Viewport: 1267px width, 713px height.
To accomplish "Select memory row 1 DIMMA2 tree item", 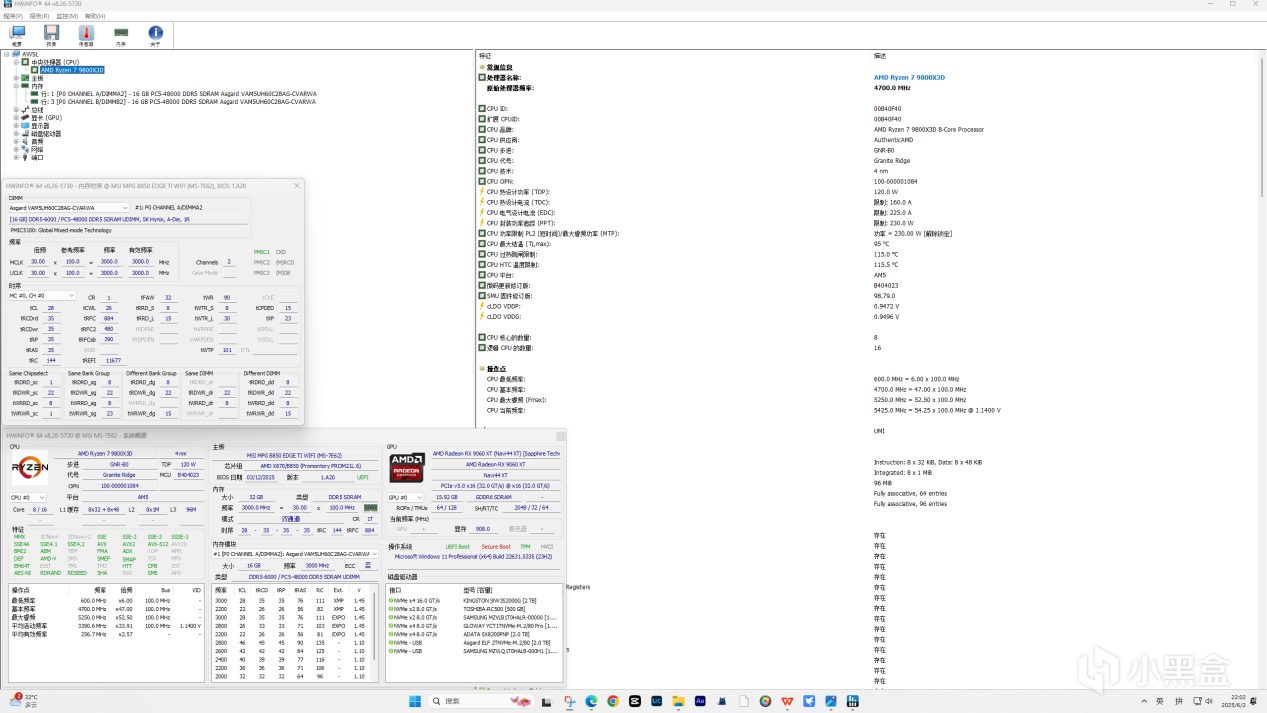I will pyautogui.click(x=178, y=94).
